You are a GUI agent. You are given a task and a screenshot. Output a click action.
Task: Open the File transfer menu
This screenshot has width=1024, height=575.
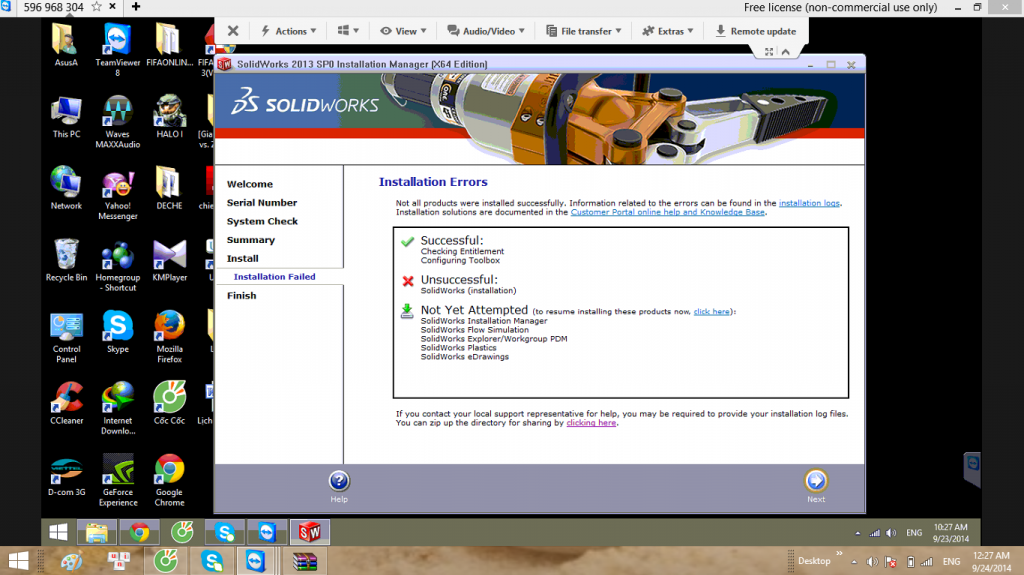[x=584, y=31]
